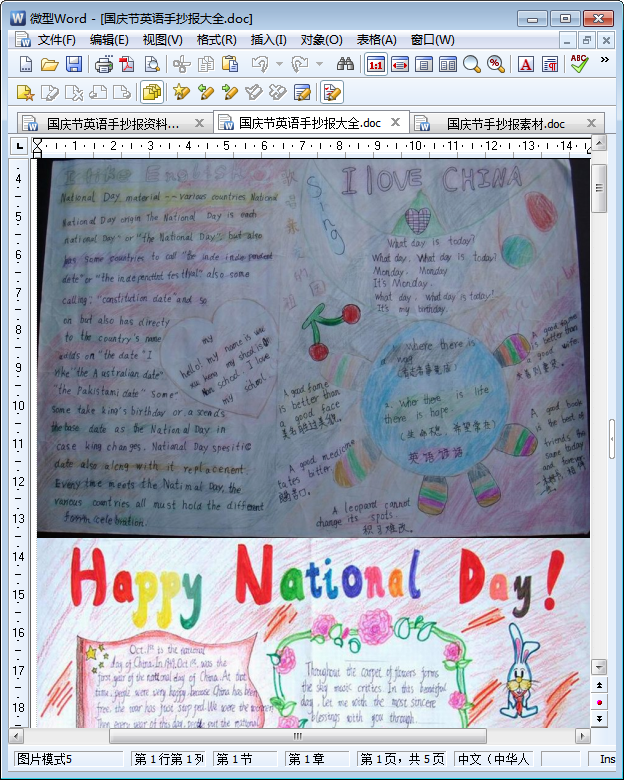Switch to 国庆节英语手抄报资料 tab
This screenshot has width=624, height=780.
click(113, 123)
